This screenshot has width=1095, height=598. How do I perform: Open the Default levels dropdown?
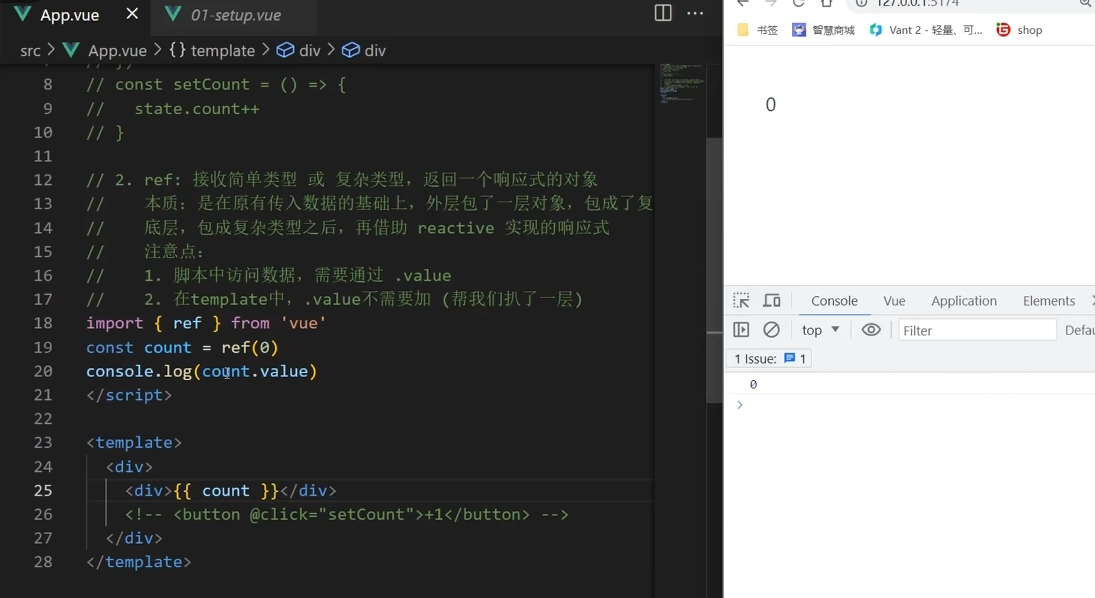[x=1079, y=330]
